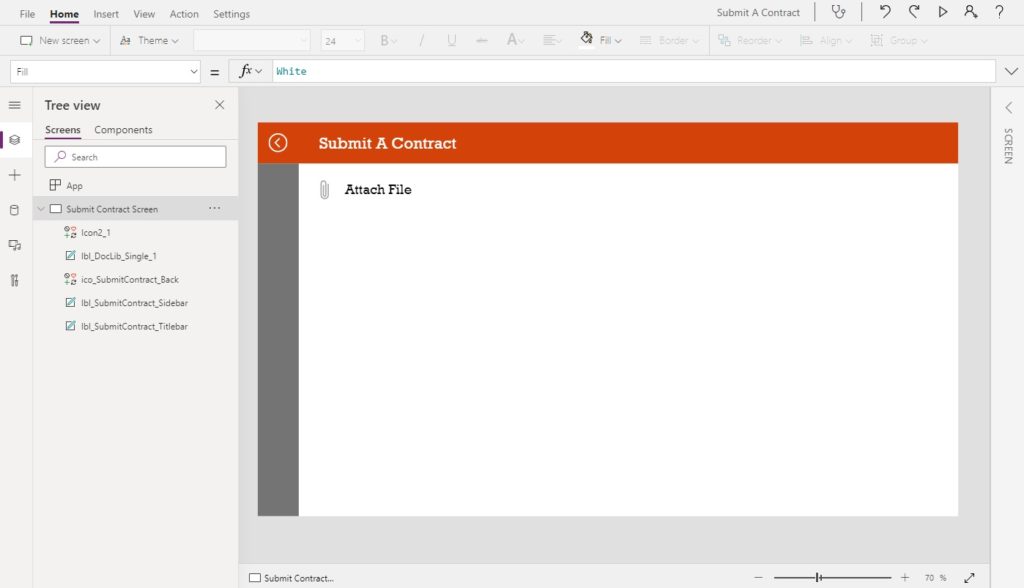The image size is (1024, 588).
Task: Select the Insert (+) icon in left rail
Action: click(14, 175)
